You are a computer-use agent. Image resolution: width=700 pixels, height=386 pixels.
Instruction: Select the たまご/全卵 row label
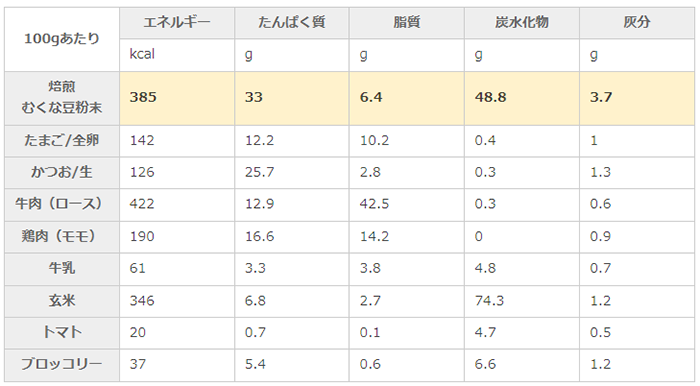62,141
